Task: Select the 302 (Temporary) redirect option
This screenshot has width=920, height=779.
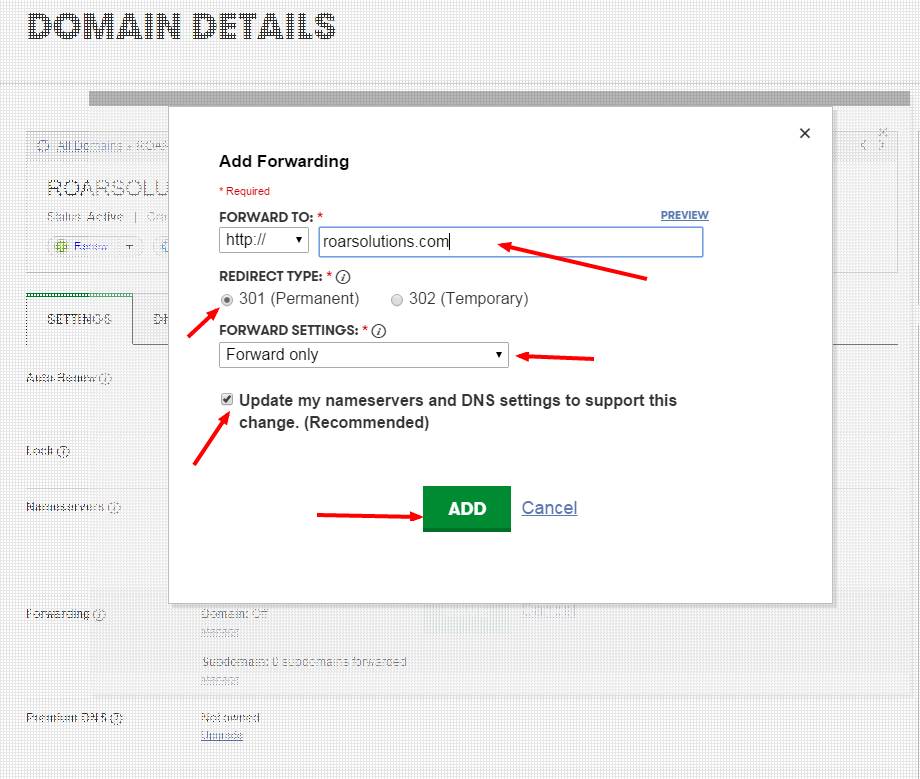Action: point(397,299)
